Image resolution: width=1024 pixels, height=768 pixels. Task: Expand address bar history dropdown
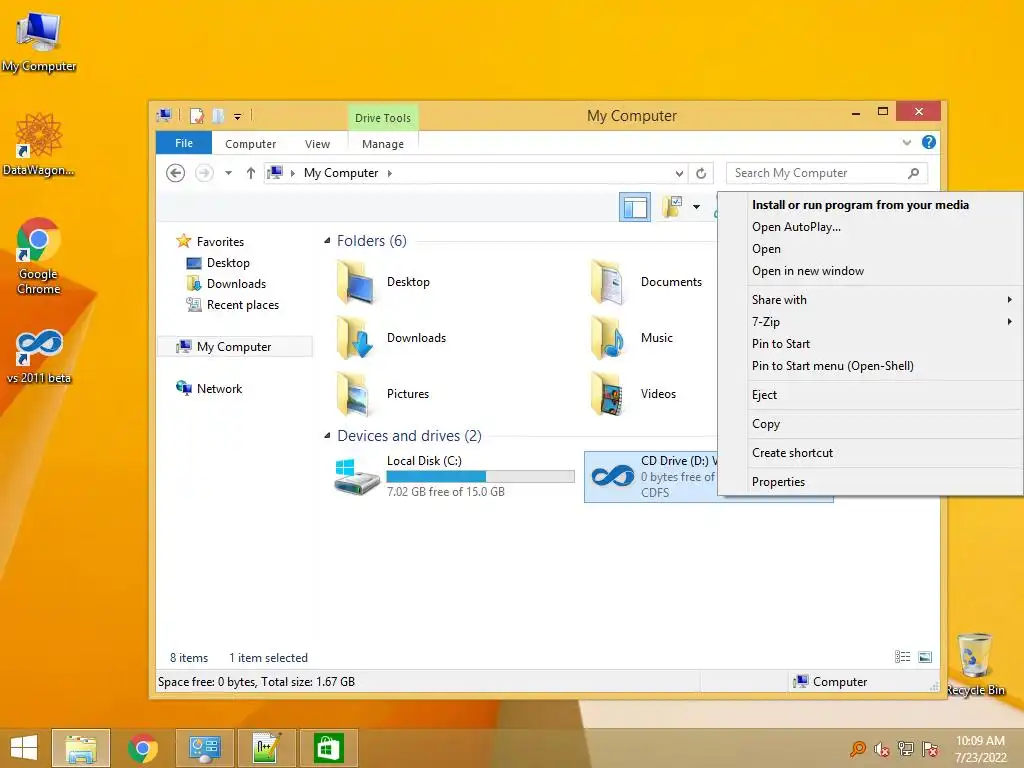(x=679, y=173)
